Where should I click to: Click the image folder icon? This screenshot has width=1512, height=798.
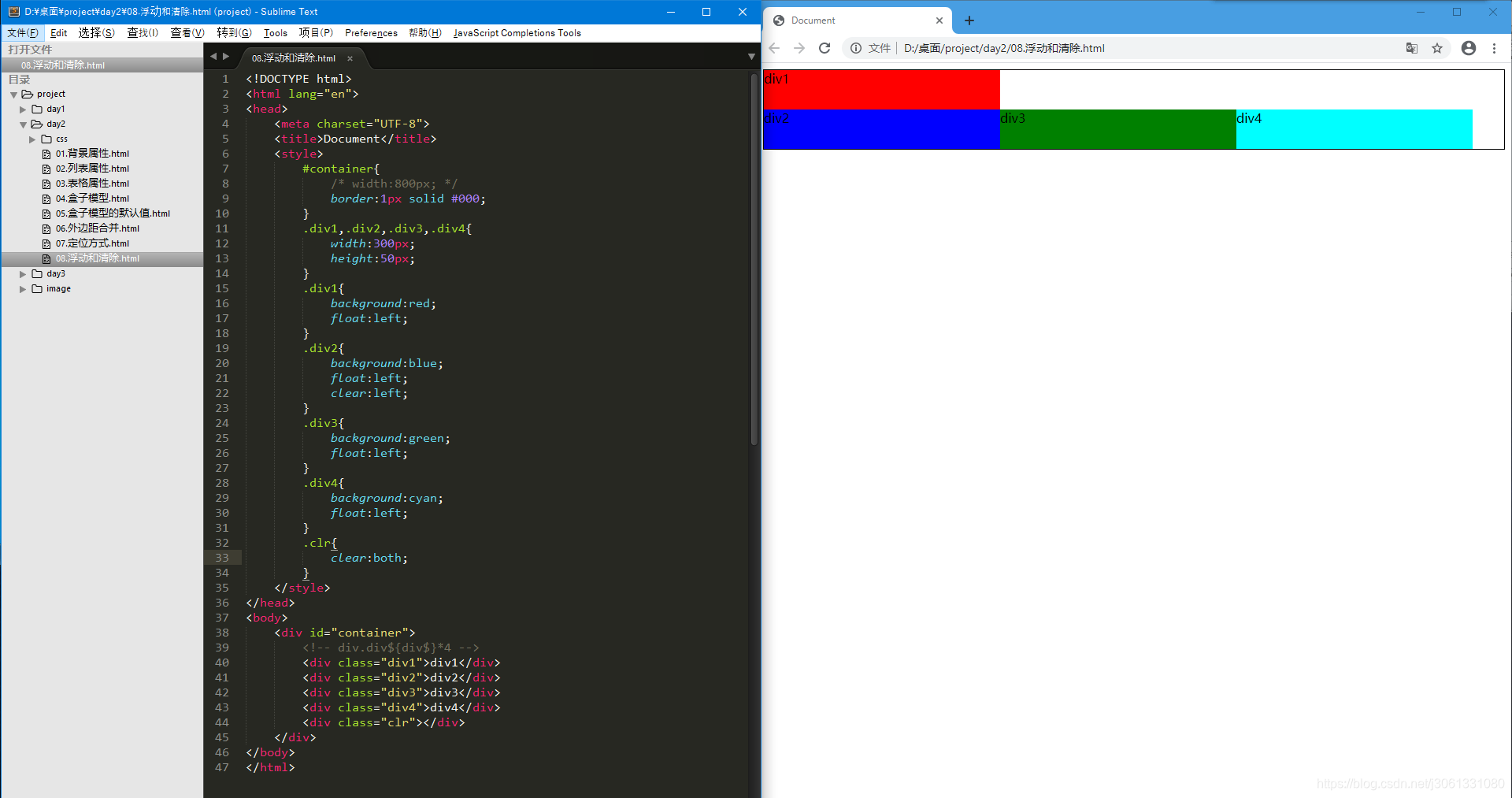click(x=37, y=288)
